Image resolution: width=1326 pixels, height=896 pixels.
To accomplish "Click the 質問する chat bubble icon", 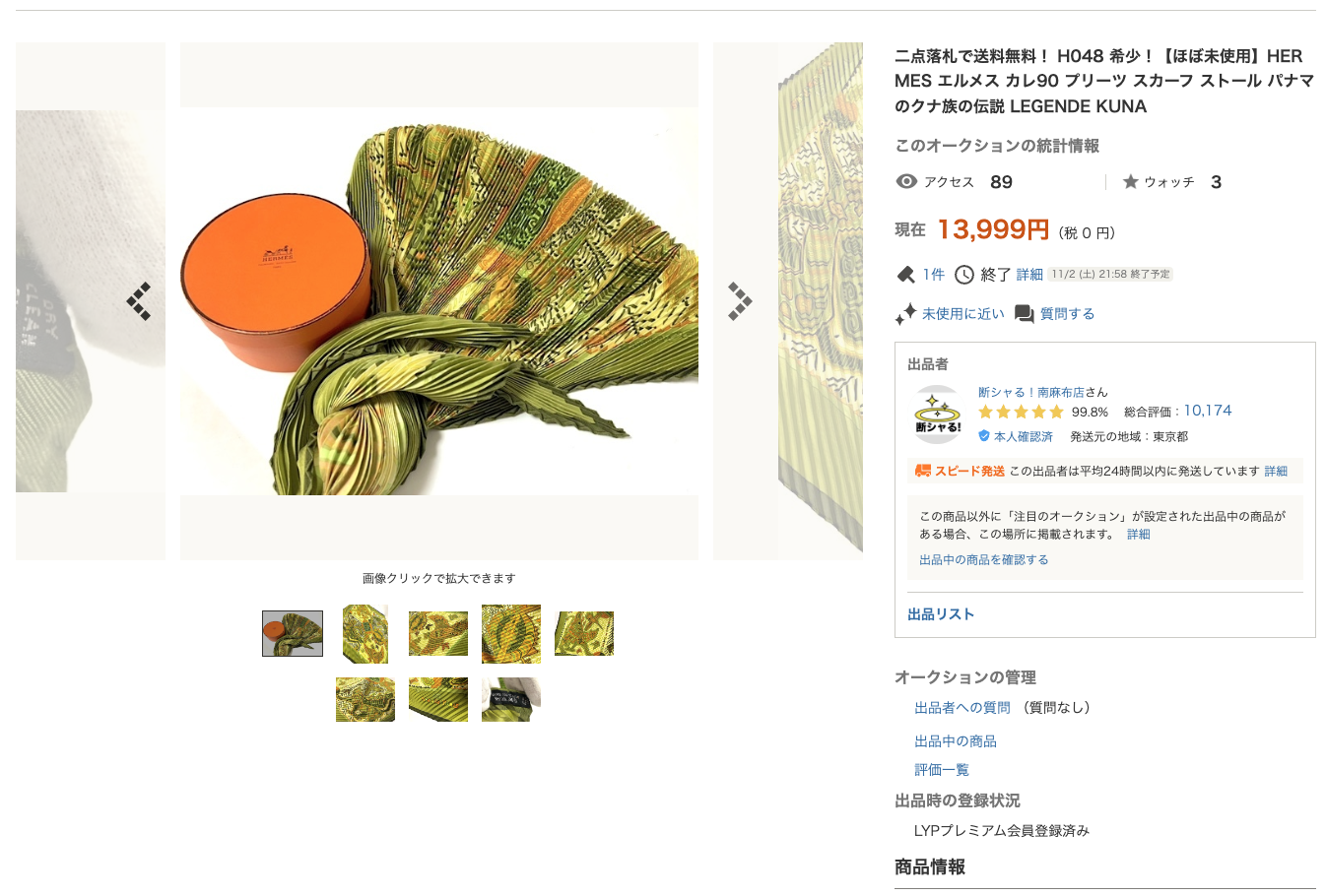I will click(1025, 314).
